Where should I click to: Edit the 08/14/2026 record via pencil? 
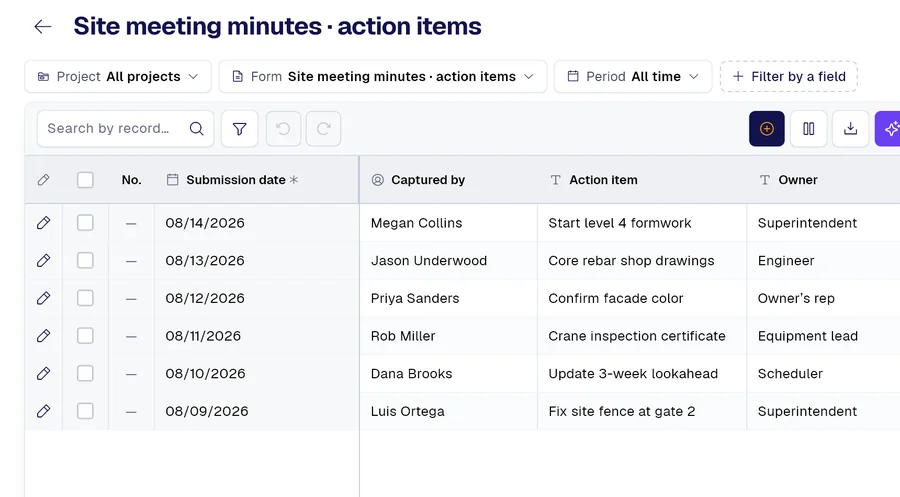click(43, 223)
